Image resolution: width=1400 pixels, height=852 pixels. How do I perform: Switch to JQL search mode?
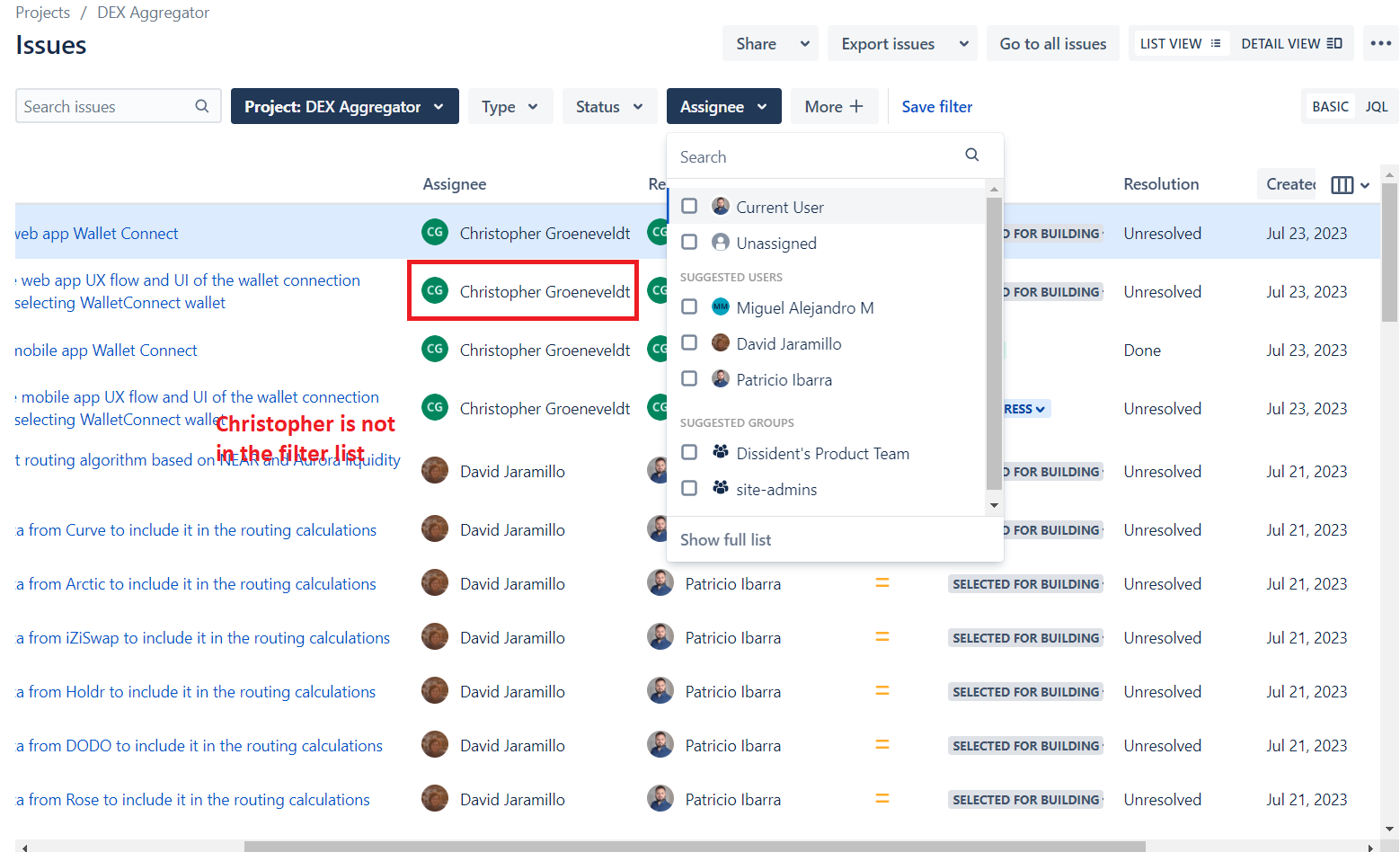tap(1376, 105)
